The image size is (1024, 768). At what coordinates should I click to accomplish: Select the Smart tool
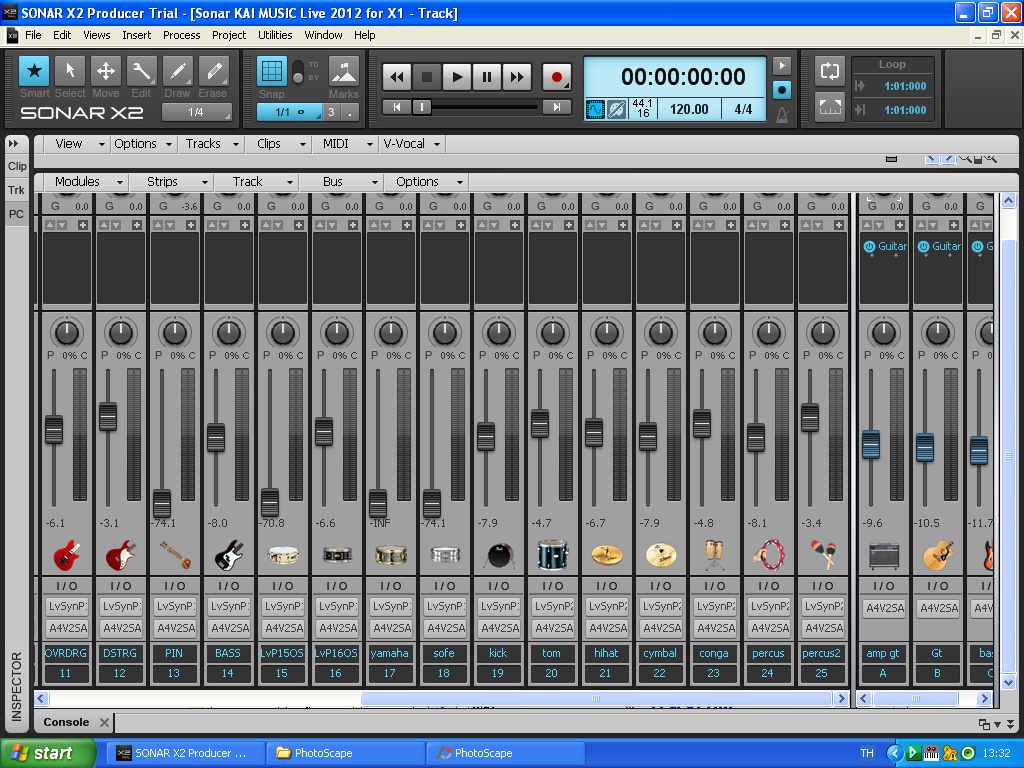point(34,71)
